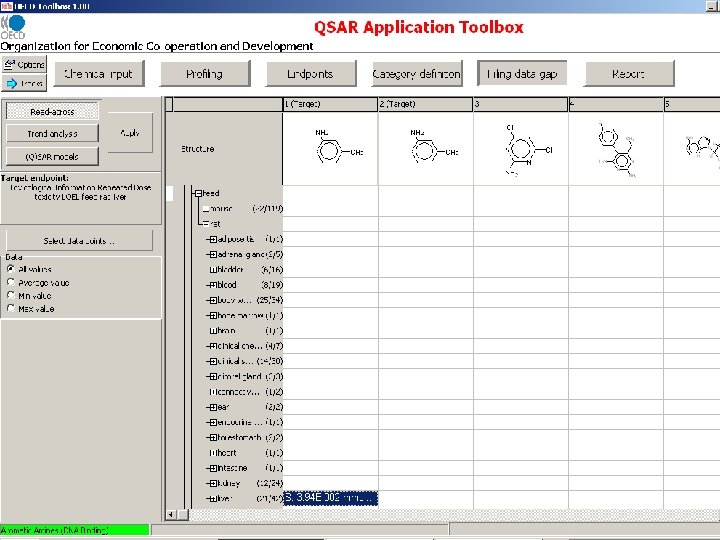
Task: Open the Category definition stage
Action: coord(417,73)
